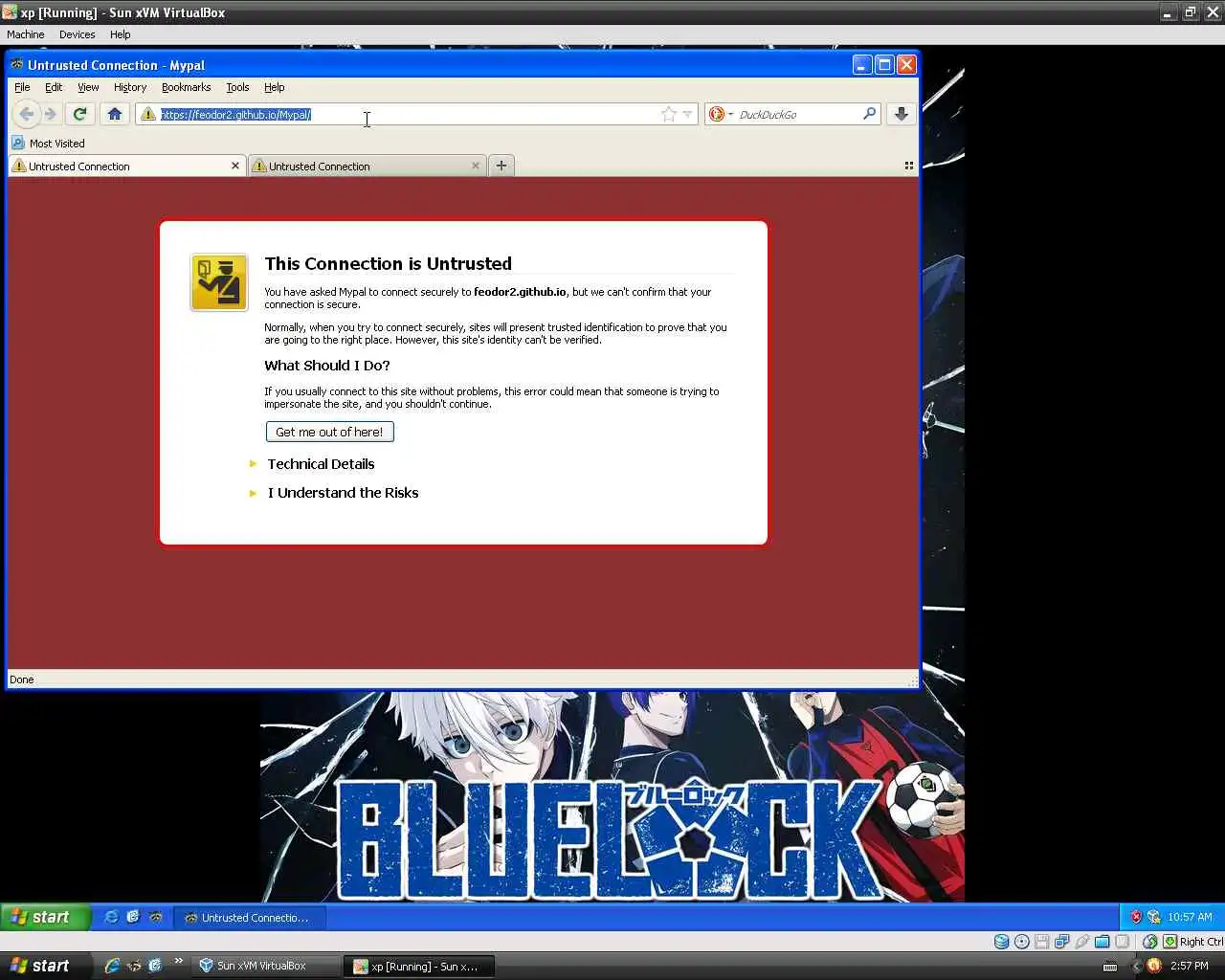Click guest quick launch Internet Explorer icon
Image resolution: width=1225 pixels, height=980 pixels.
111,917
